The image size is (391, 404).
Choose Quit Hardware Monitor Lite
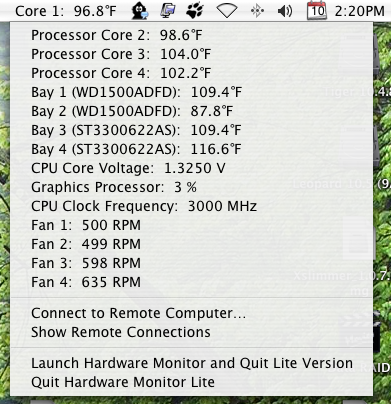[191, 382]
